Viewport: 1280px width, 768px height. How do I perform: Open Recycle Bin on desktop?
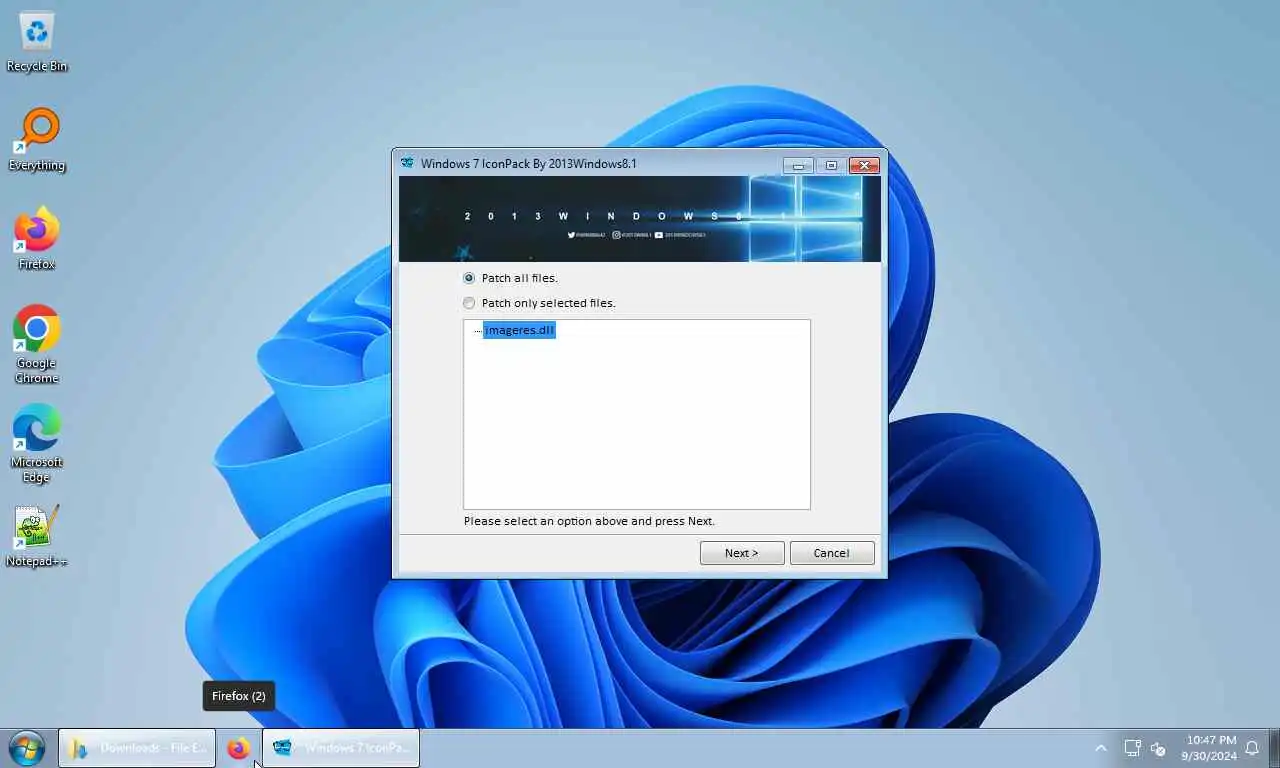(37, 43)
